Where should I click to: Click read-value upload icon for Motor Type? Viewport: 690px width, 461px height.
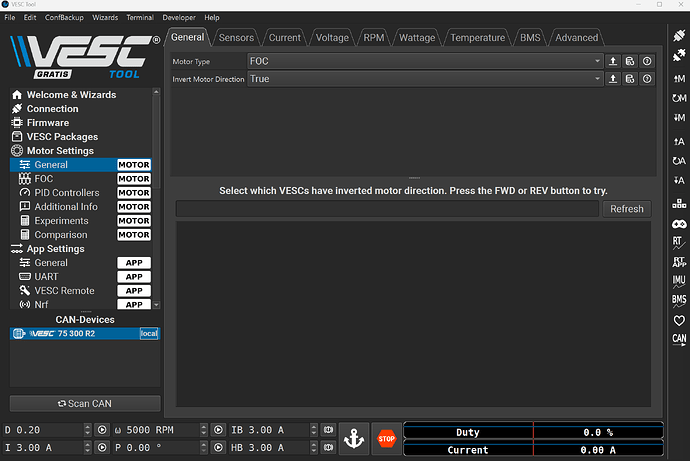(x=613, y=61)
